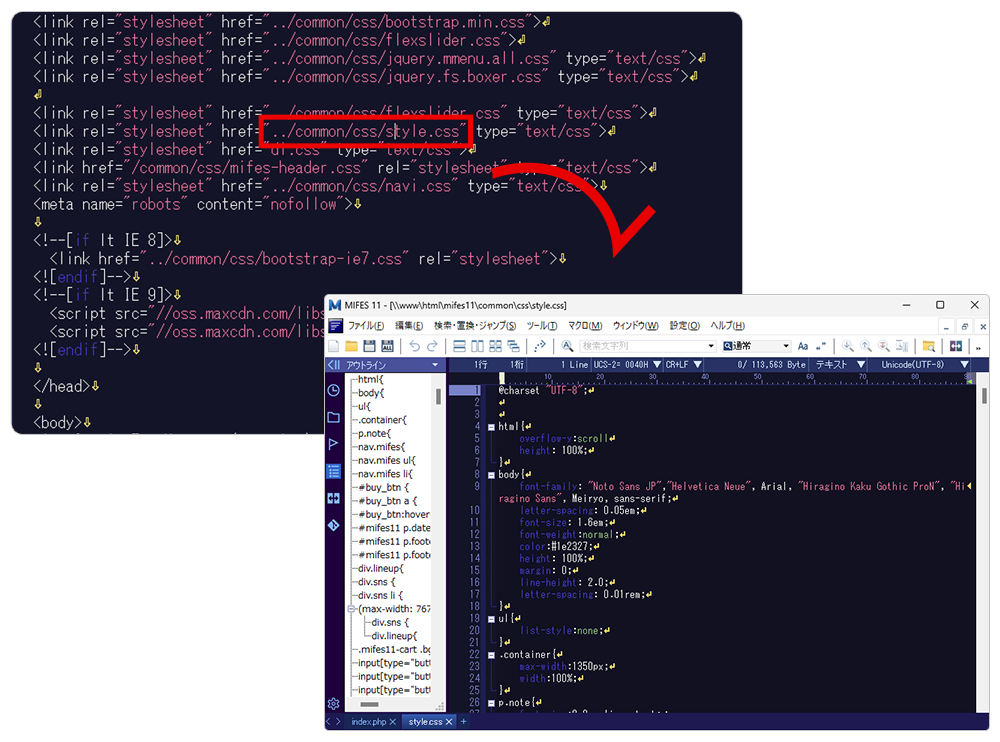Open the folder icon in left sidebar
1000x742 pixels.
[334, 417]
